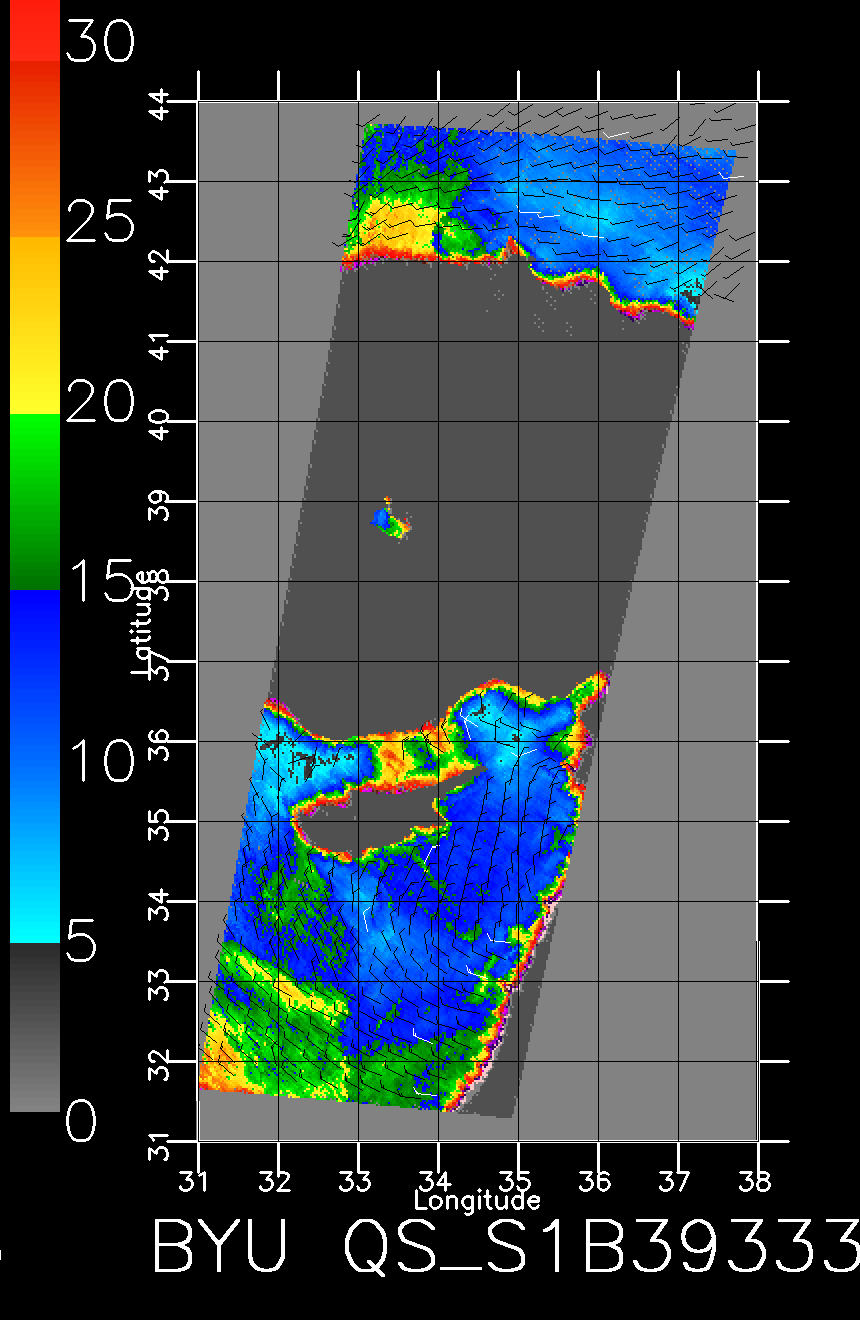
Task: Click latitude tick label 43
Action: (159, 183)
